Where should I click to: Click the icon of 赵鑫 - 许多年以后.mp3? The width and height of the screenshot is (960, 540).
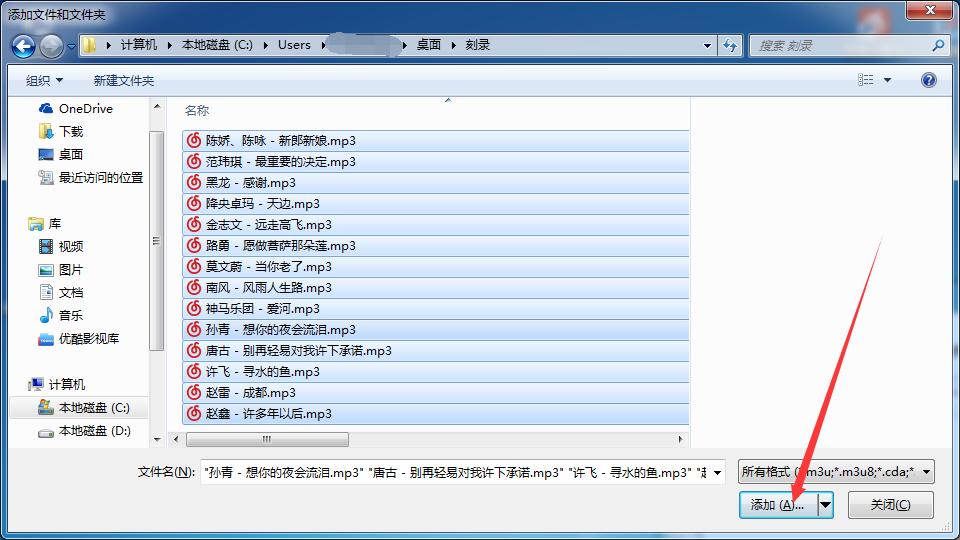194,413
